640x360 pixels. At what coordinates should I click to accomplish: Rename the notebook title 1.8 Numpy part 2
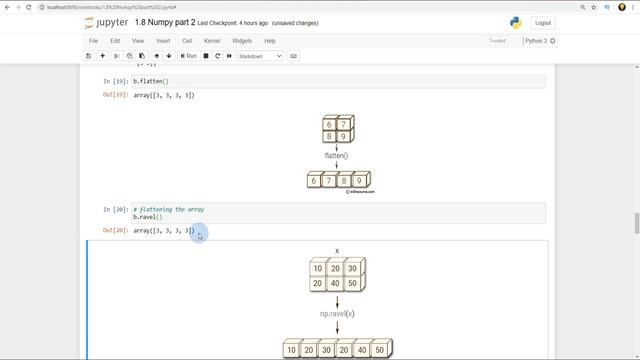(165, 22)
